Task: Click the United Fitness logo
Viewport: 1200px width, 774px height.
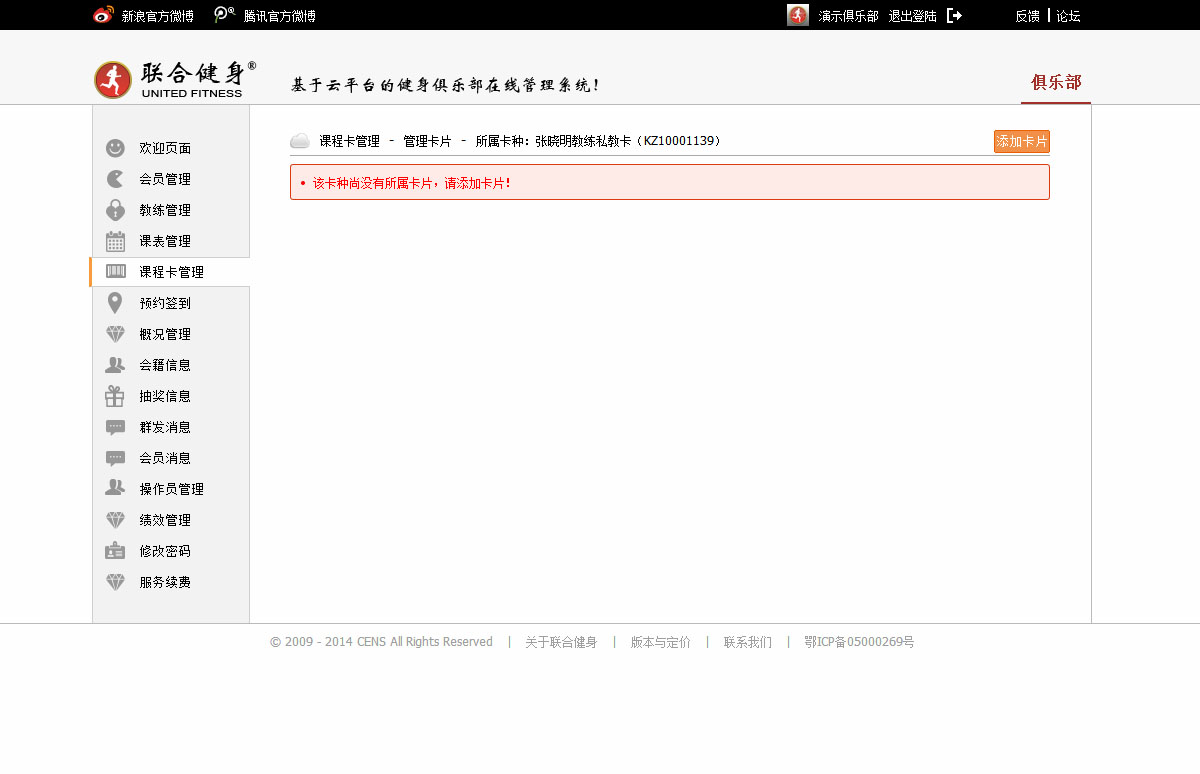Action: click(175, 79)
